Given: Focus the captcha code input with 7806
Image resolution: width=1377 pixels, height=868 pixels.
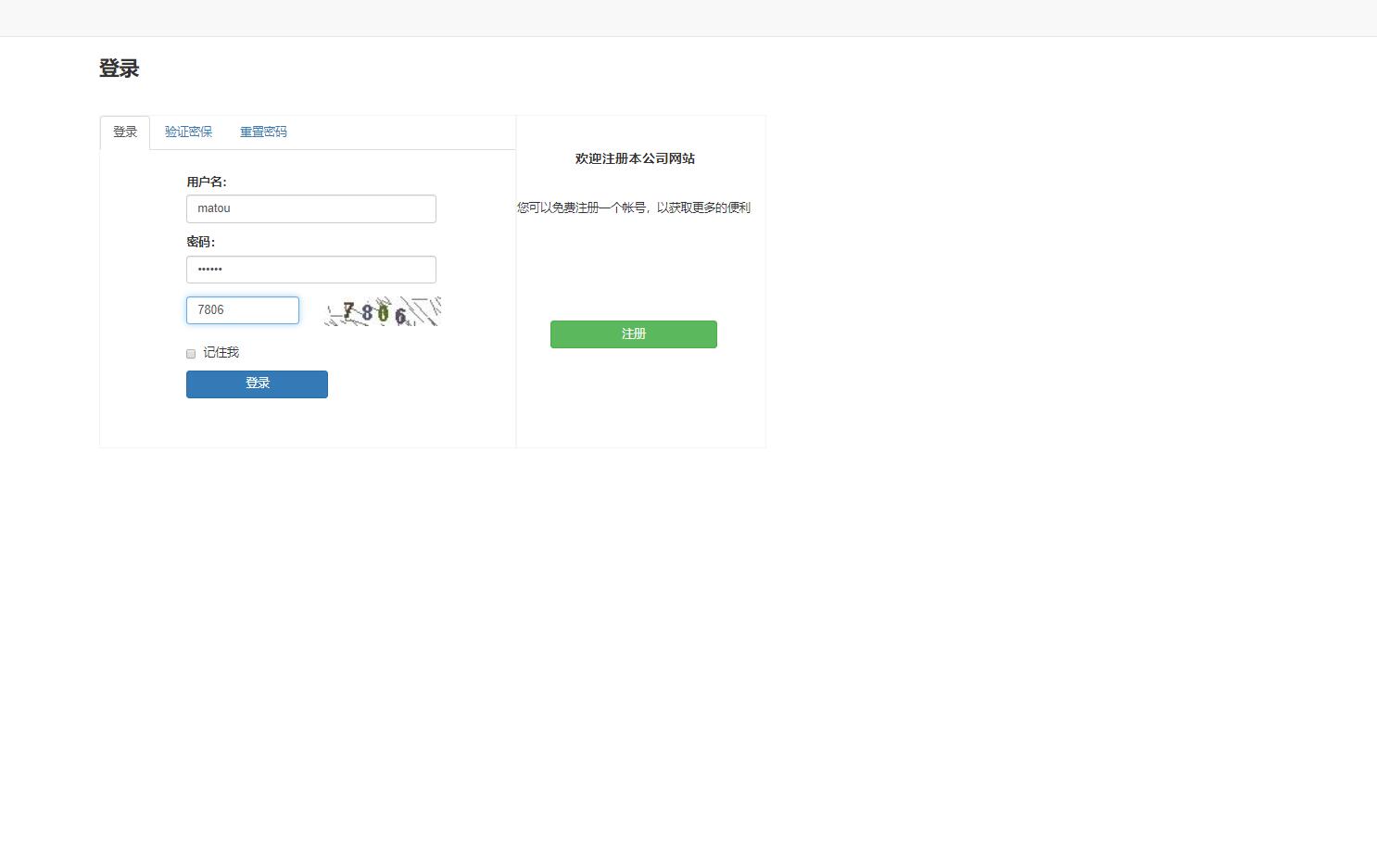Looking at the screenshot, I should (x=243, y=310).
